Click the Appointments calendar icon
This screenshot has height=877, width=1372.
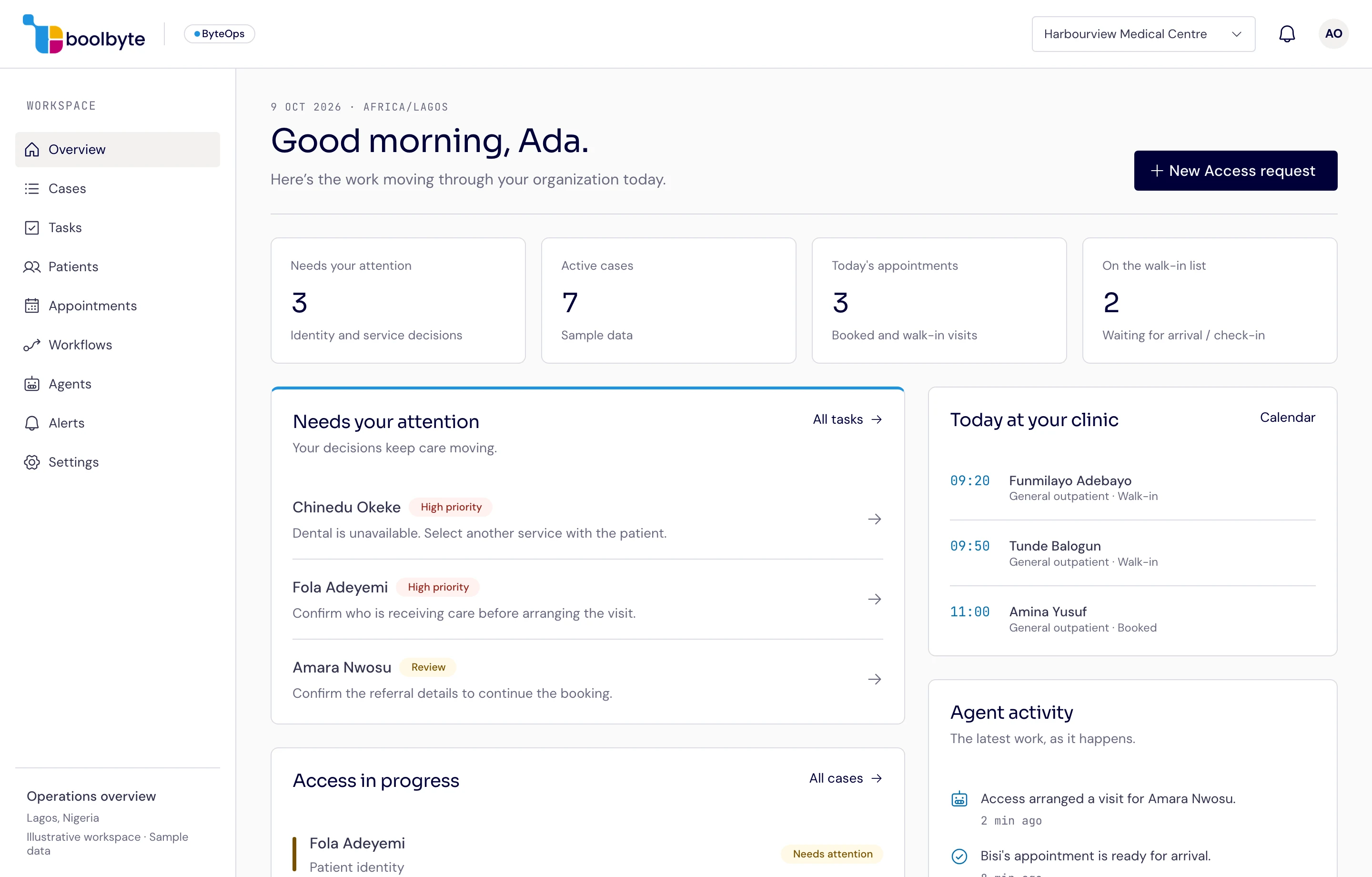pyautogui.click(x=32, y=306)
